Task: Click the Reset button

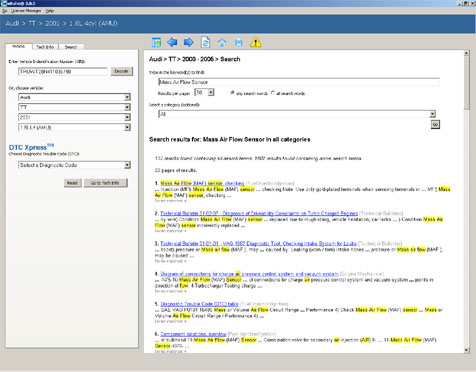Action: point(73,183)
